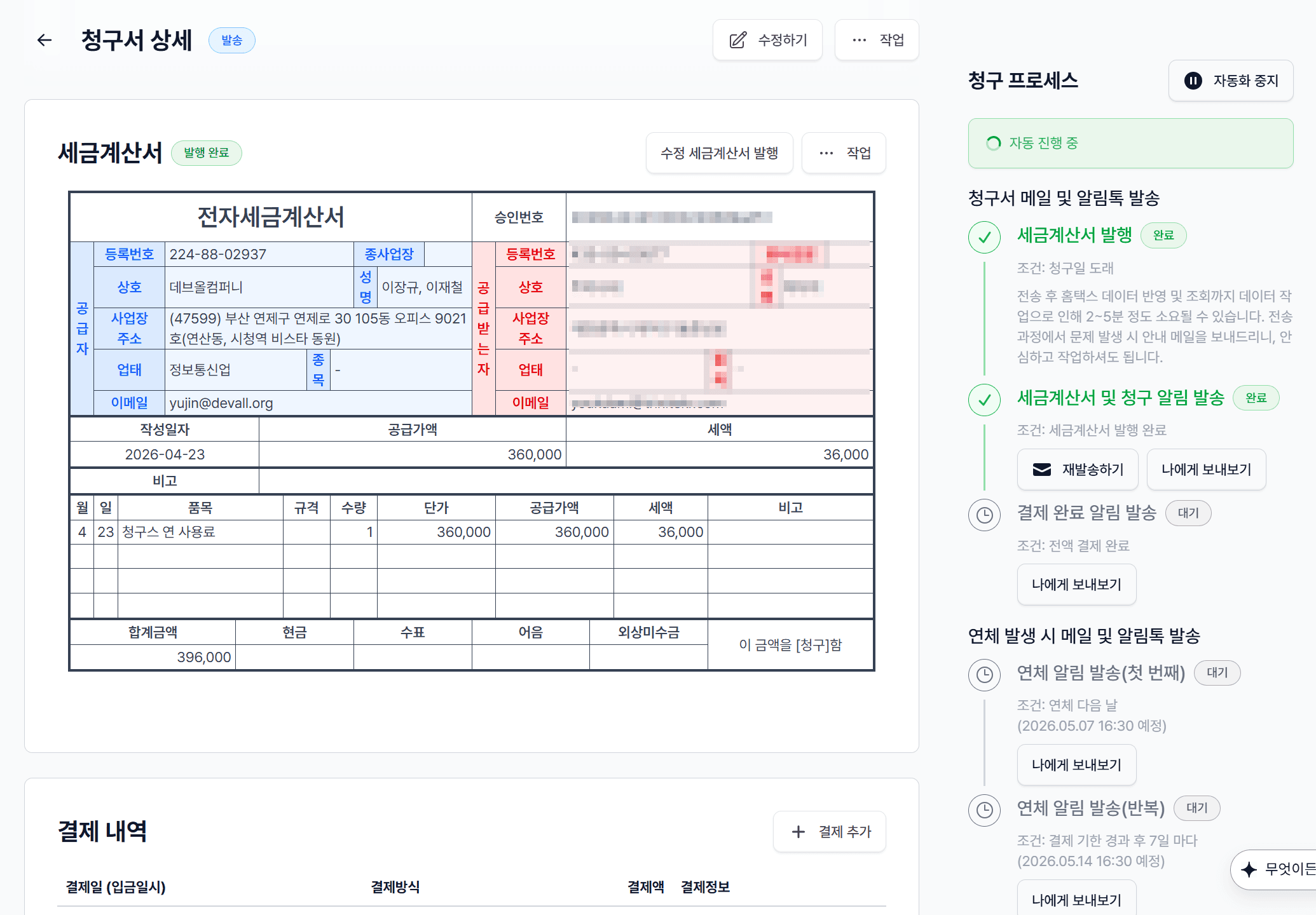Click 나에게 보내기 under 연체 알림 첫 번째

[1076, 765]
